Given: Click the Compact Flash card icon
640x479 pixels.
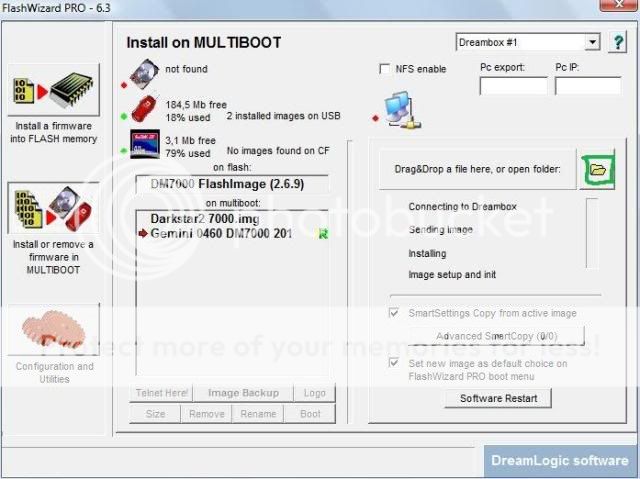Looking at the screenshot, I should tap(145, 144).
